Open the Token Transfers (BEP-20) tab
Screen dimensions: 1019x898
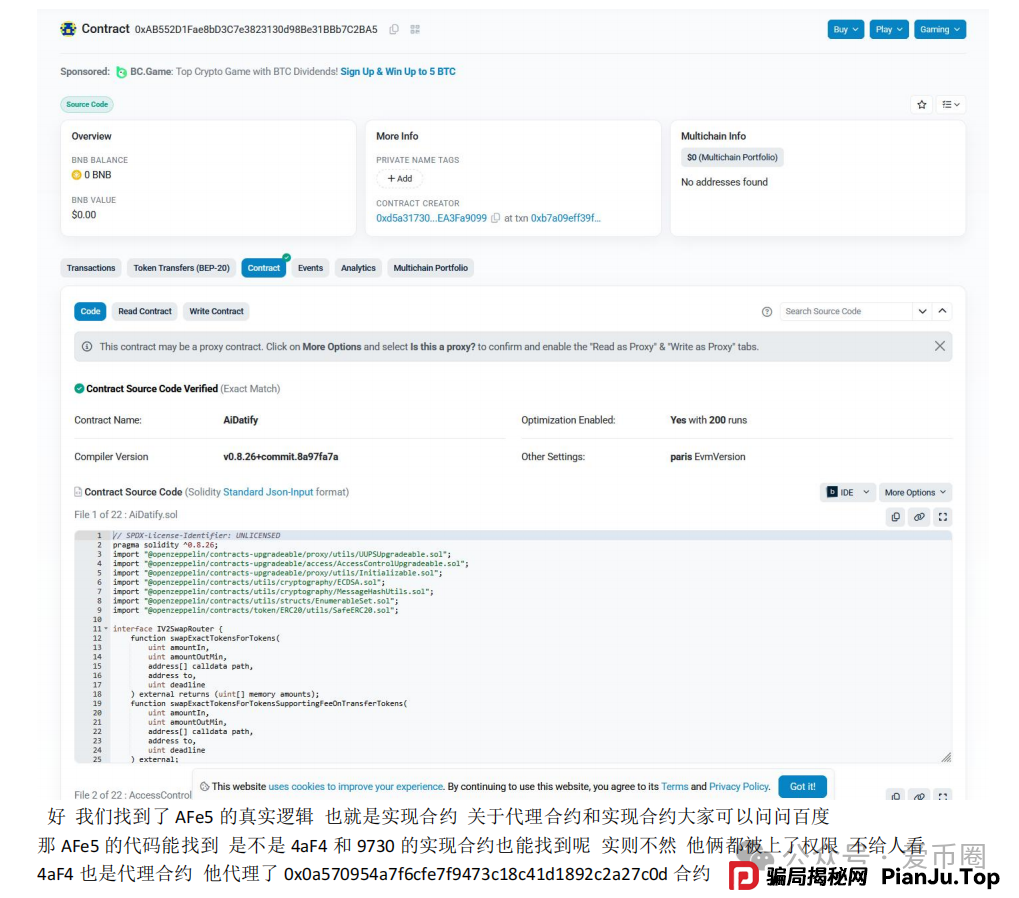[x=180, y=267]
